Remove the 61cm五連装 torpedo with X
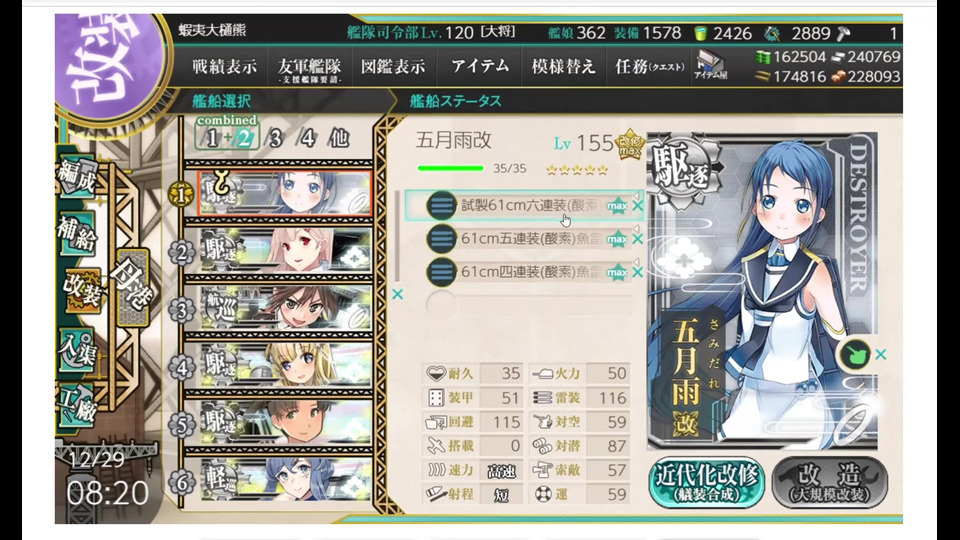Screen dimensions: 960x540 tap(637, 239)
